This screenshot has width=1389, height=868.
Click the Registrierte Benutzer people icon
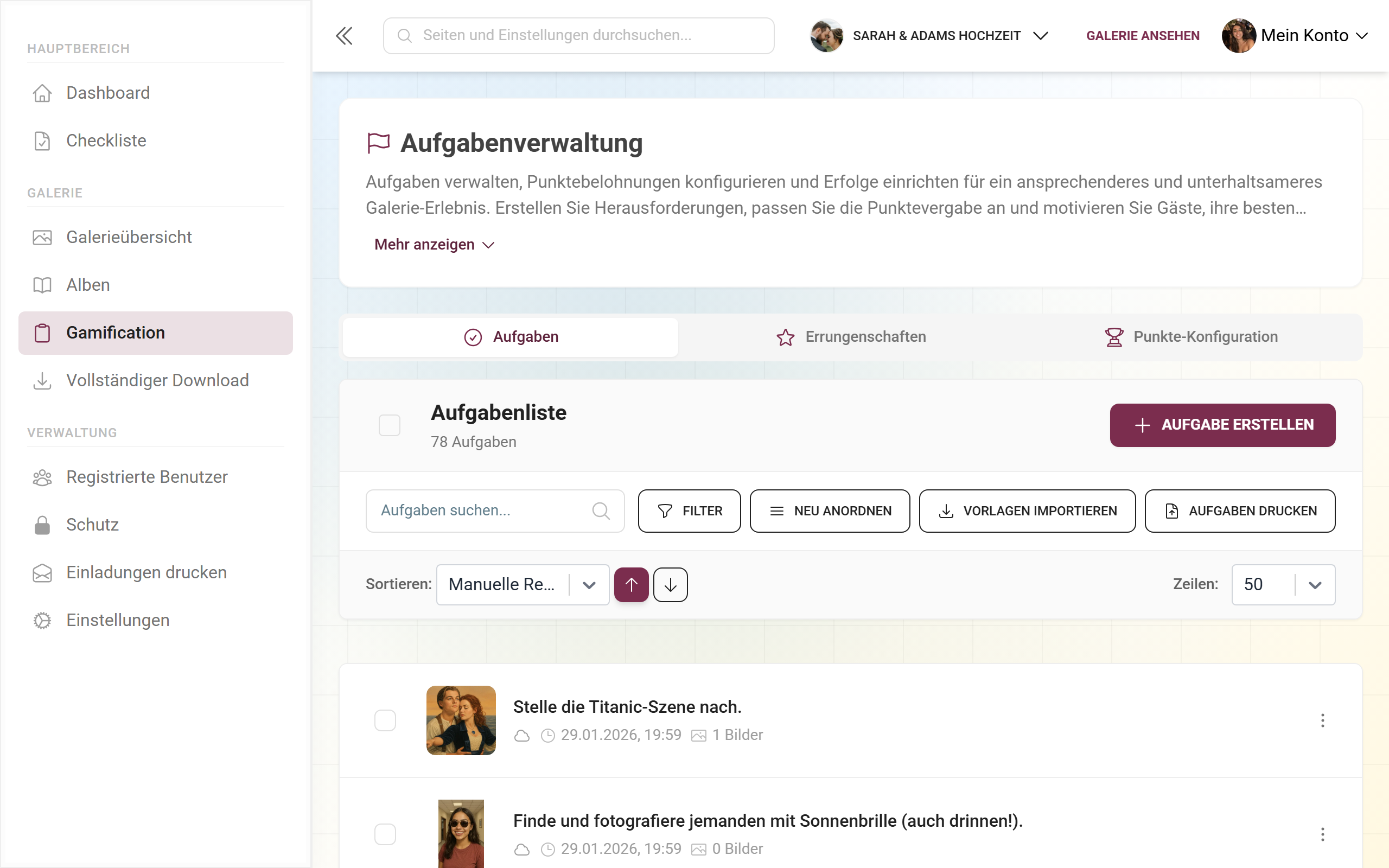click(x=42, y=477)
